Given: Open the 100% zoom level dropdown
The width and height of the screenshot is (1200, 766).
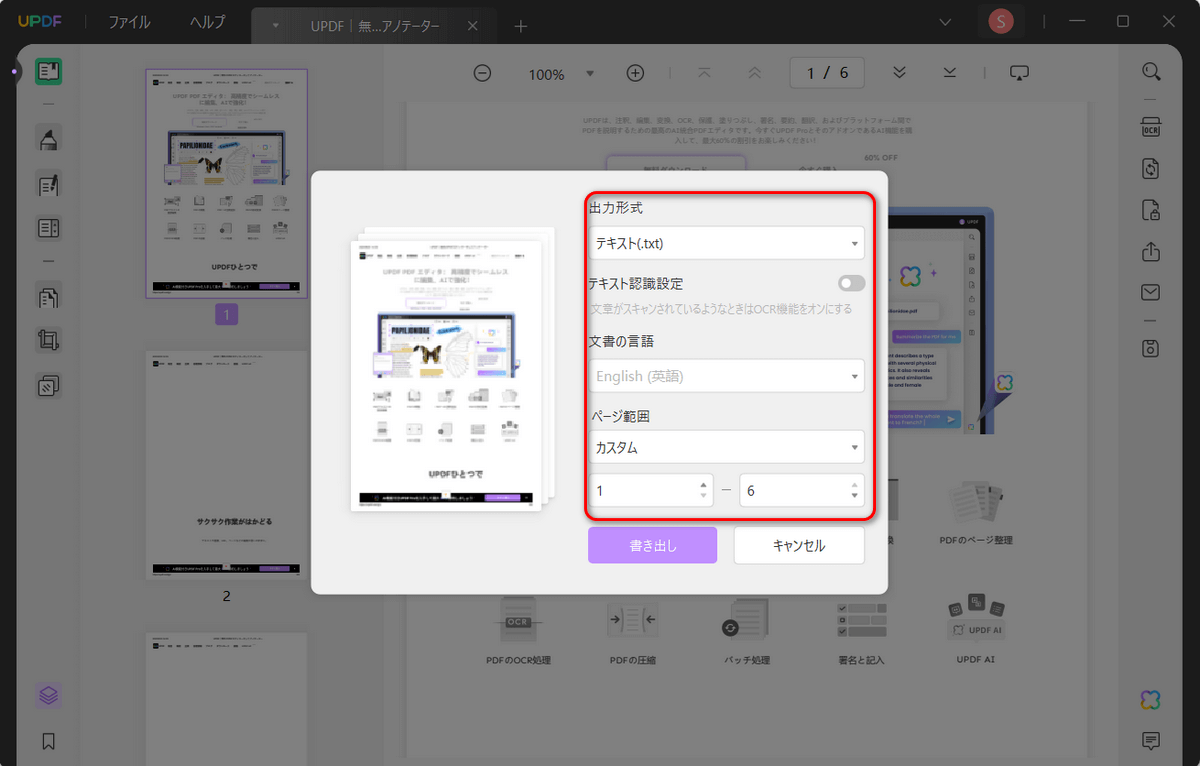Looking at the screenshot, I should pyautogui.click(x=590, y=74).
